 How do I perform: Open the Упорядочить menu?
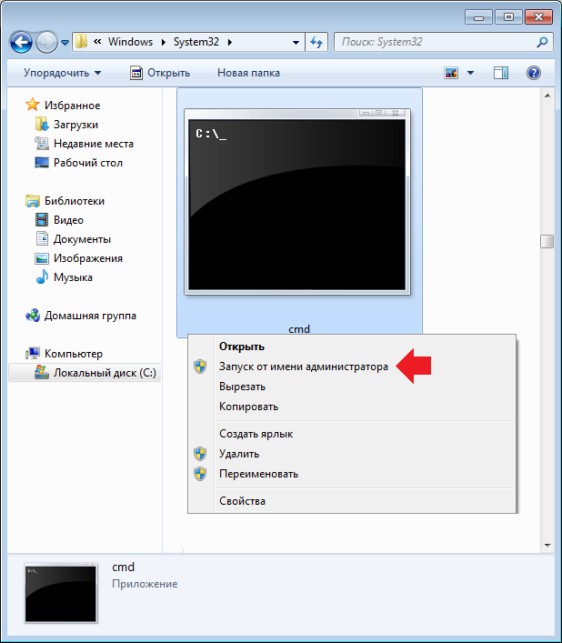(62, 73)
